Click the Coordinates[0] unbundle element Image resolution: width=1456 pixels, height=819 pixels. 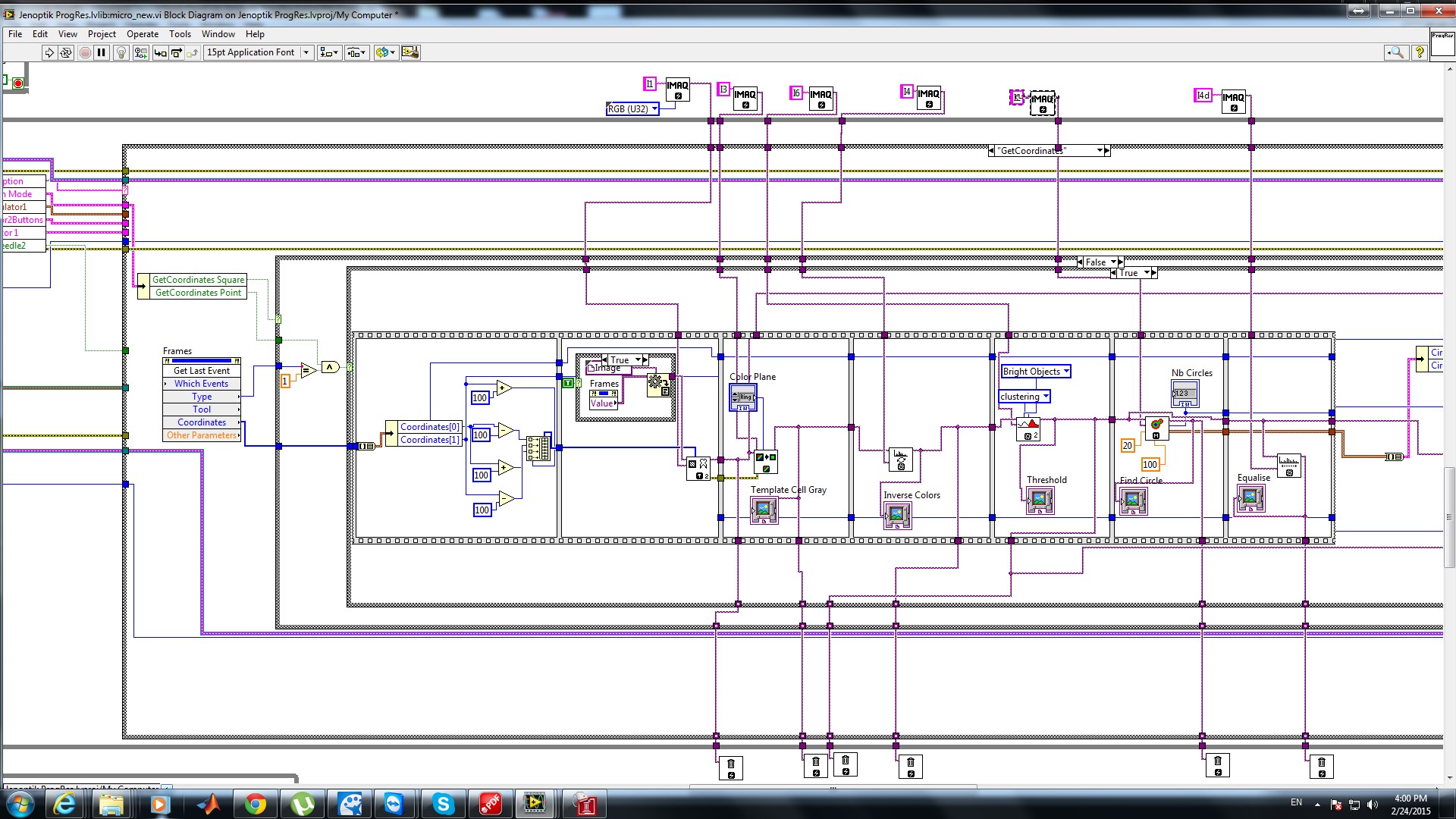429,427
